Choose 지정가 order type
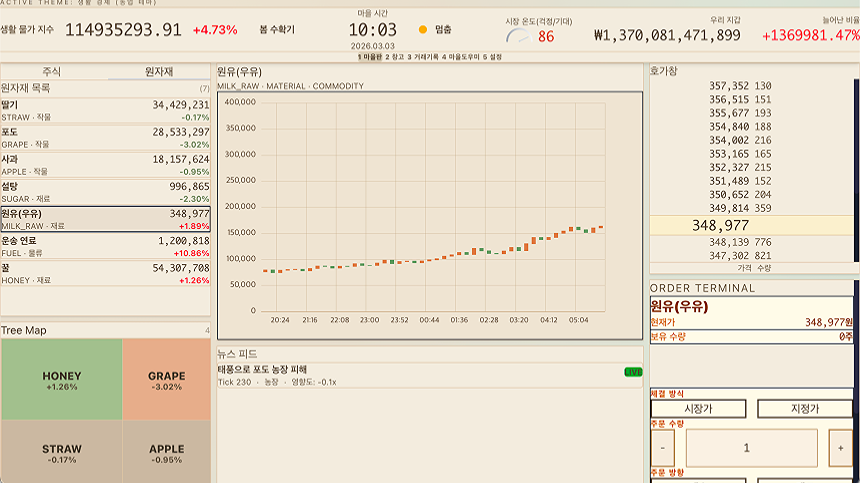Screen dimensions: 860x483 pyautogui.click(x=804, y=409)
